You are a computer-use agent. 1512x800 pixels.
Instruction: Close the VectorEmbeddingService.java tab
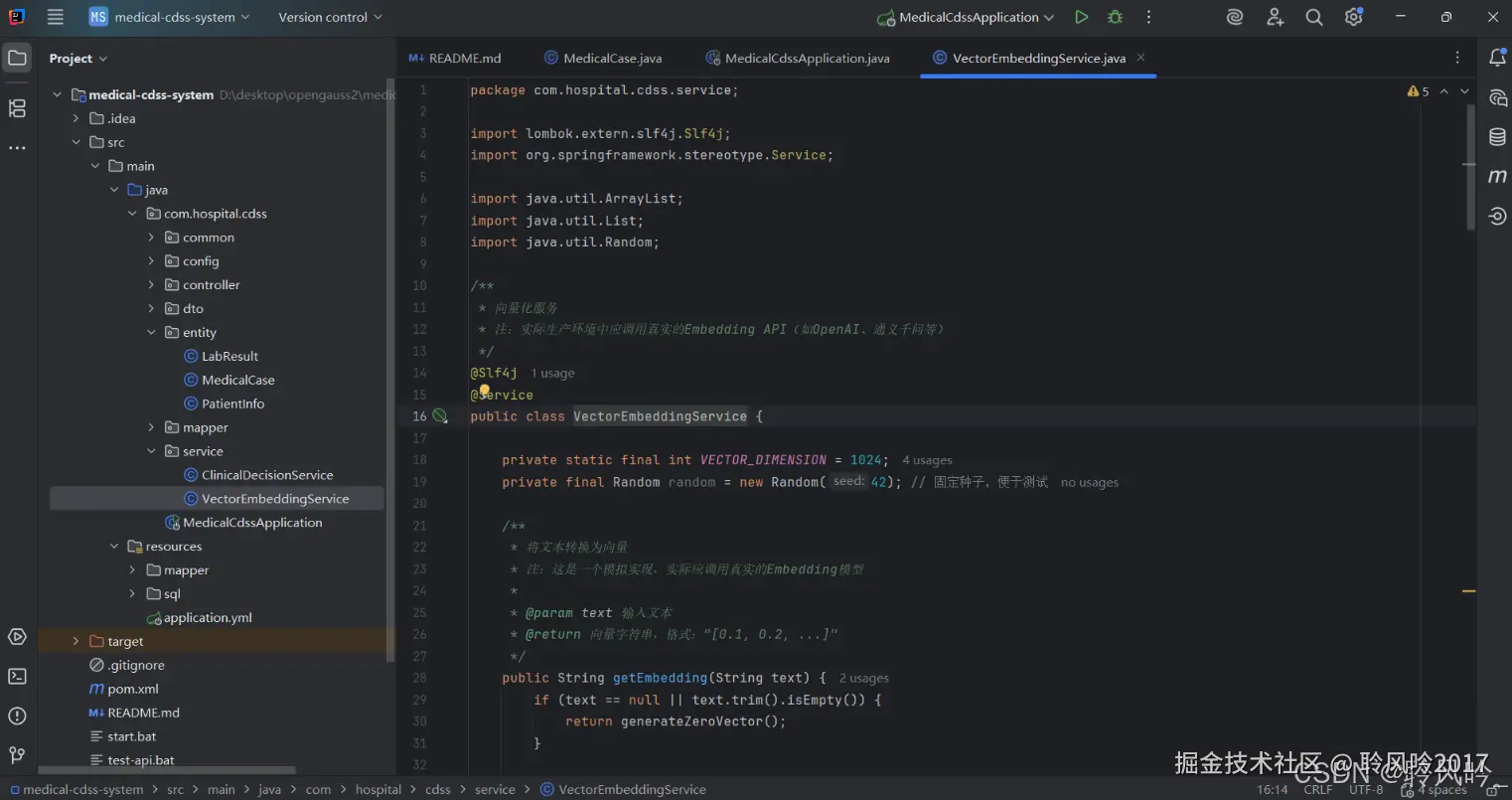click(1141, 58)
